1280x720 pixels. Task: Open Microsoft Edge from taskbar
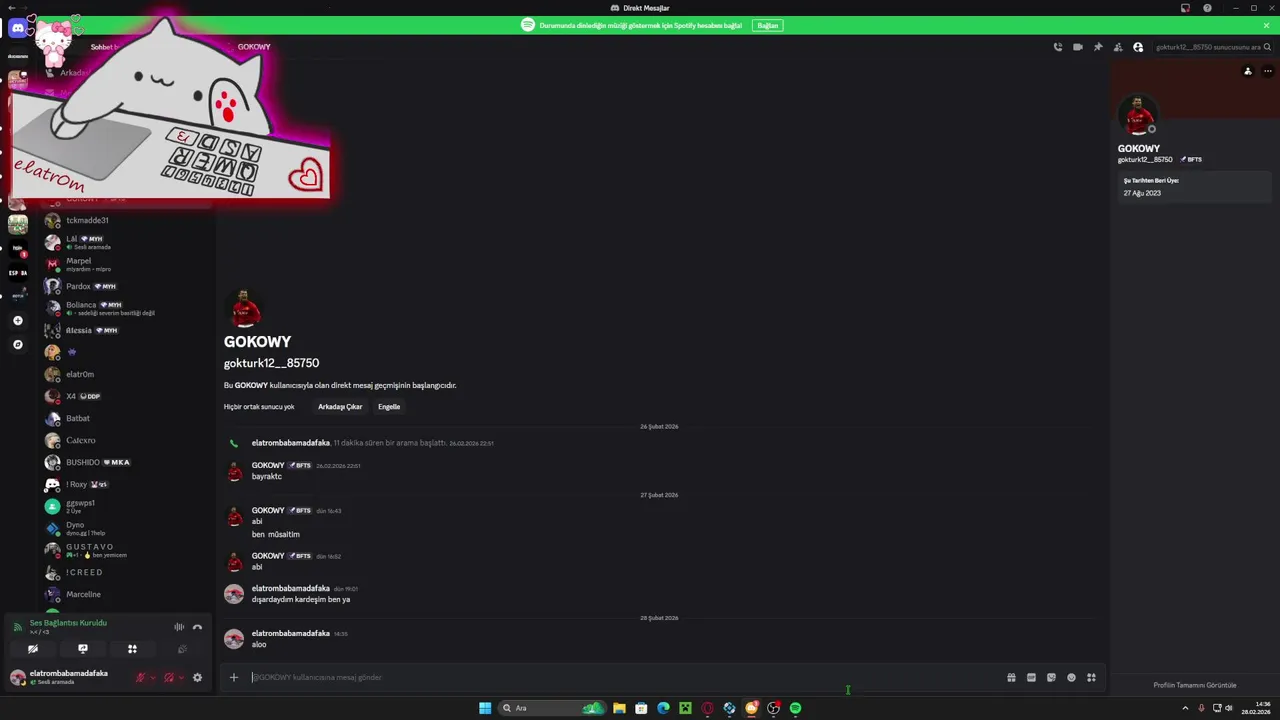point(663,708)
